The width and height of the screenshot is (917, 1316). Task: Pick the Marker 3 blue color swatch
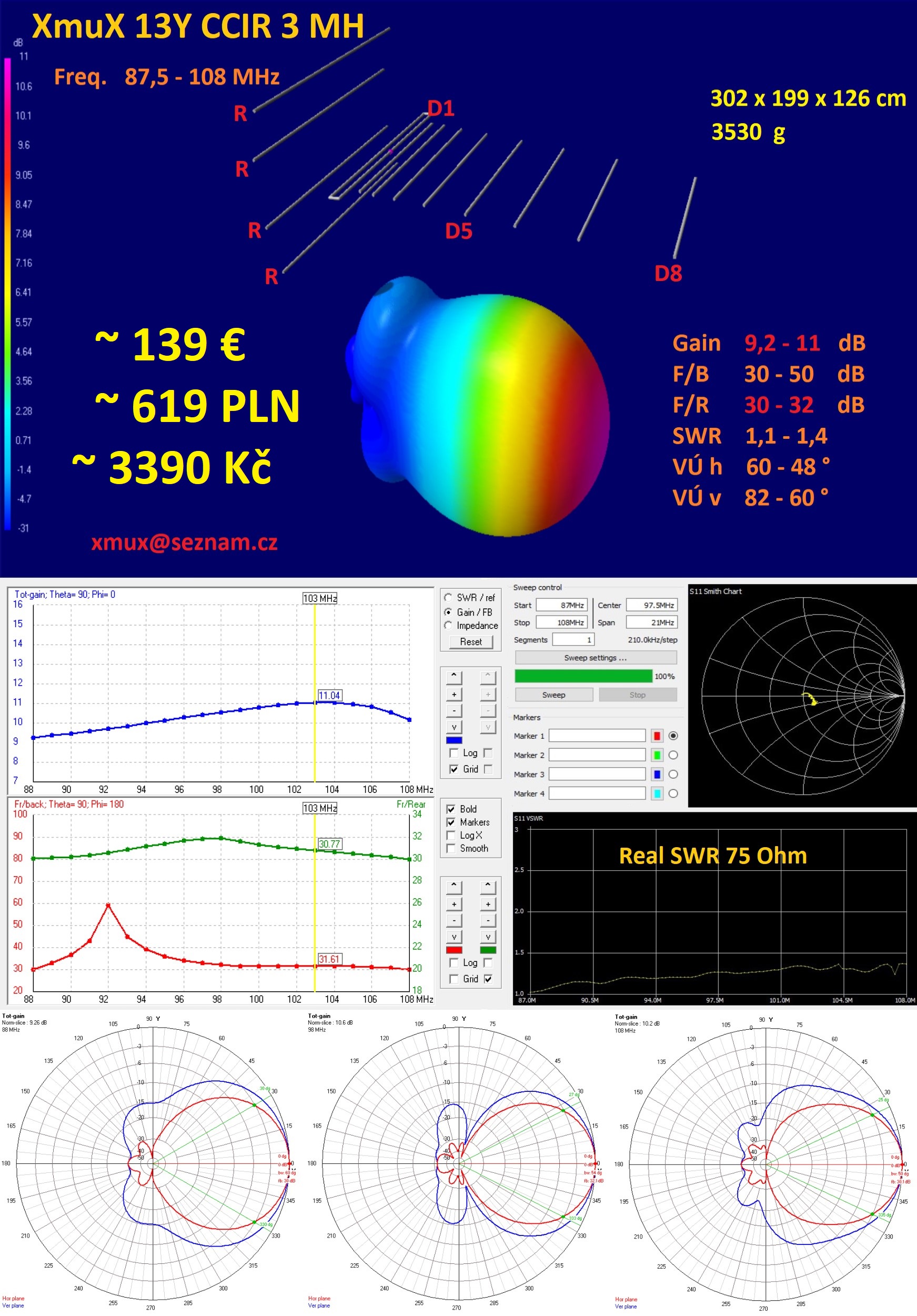(657, 774)
